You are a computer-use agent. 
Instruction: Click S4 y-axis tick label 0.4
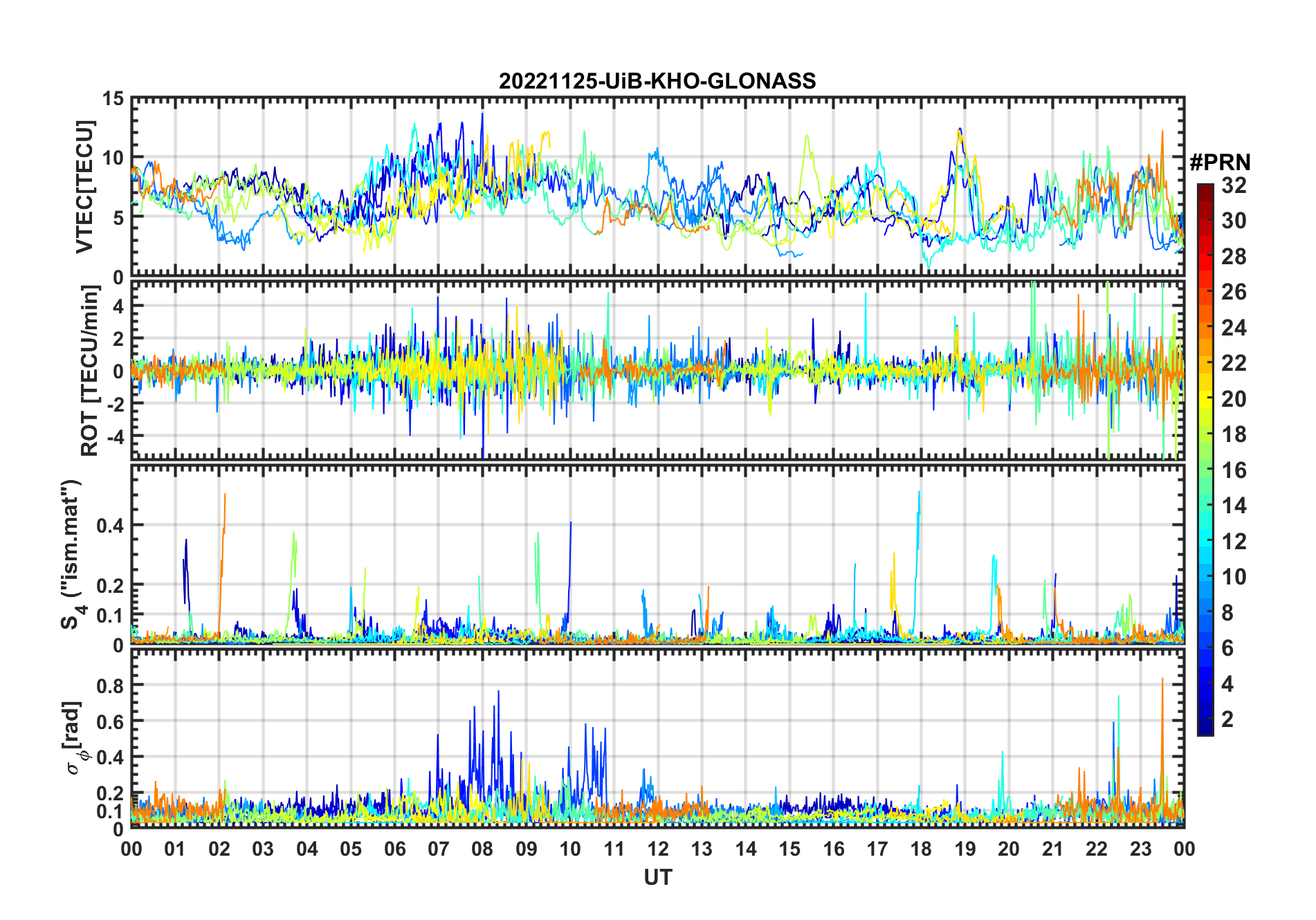click(x=111, y=525)
